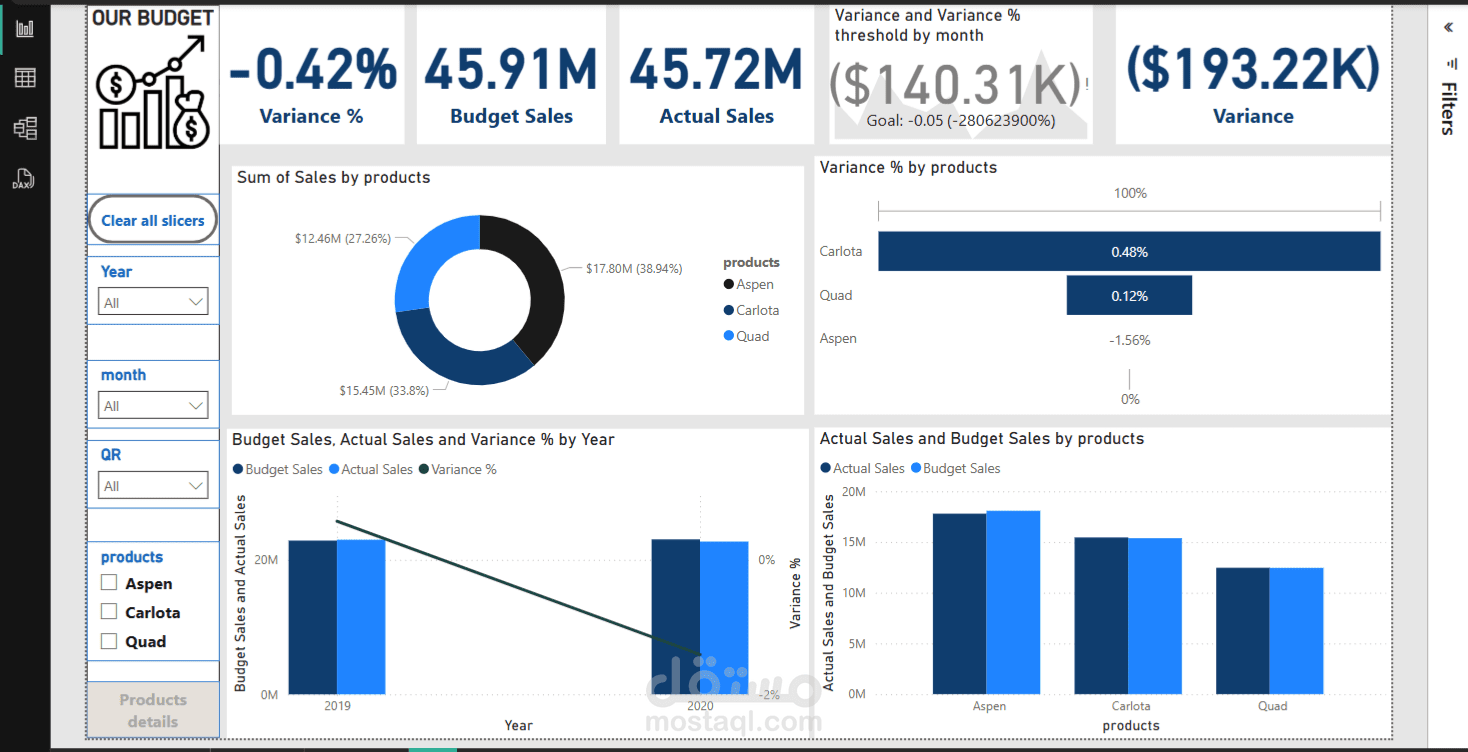
Task: Open the DAX query view icon
Action: pos(24,180)
